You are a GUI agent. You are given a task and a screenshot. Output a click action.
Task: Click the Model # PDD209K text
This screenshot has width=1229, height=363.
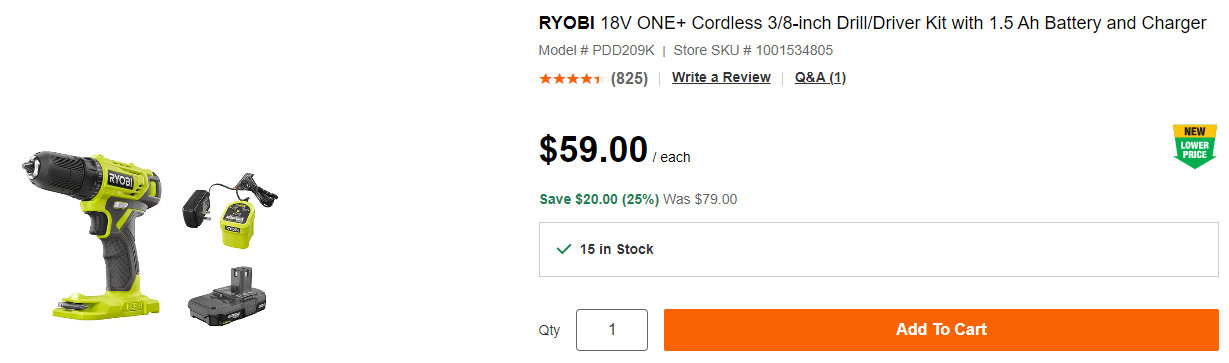point(596,50)
